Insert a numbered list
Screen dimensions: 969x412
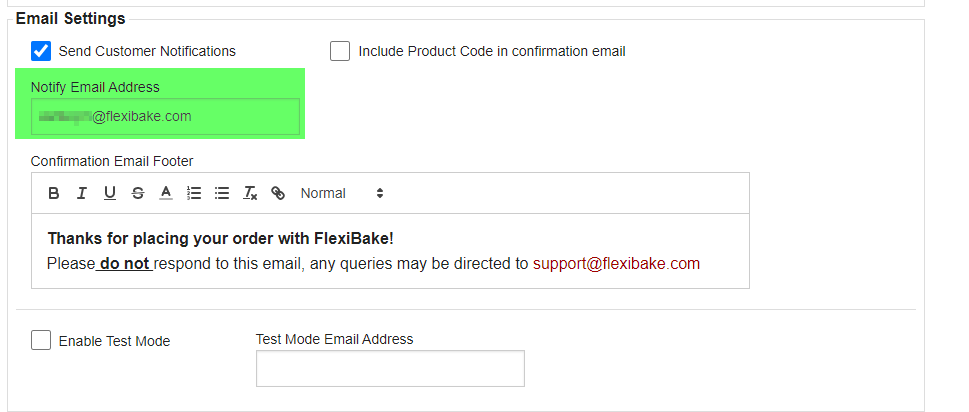click(194, 193)
